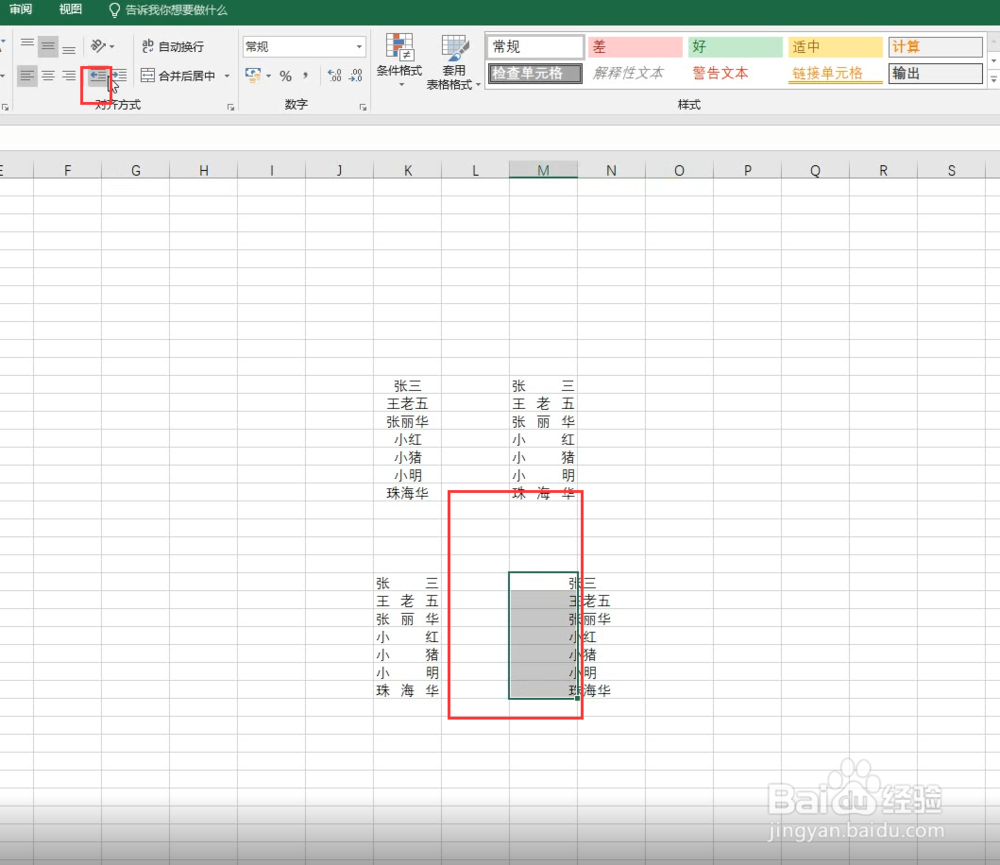1000x865 pixels.
Task: Select column M header
Action: pos(543,170)
